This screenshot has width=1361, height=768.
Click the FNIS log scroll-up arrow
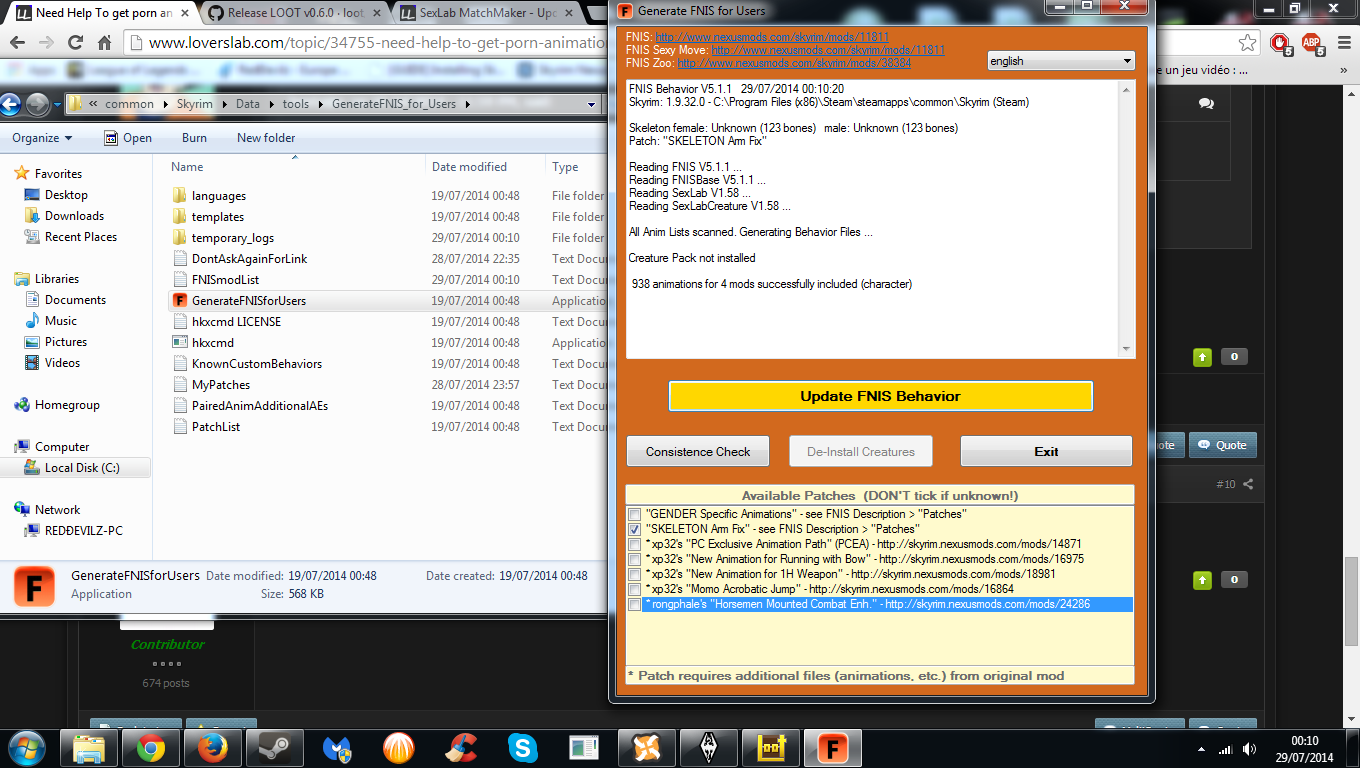1127,88
